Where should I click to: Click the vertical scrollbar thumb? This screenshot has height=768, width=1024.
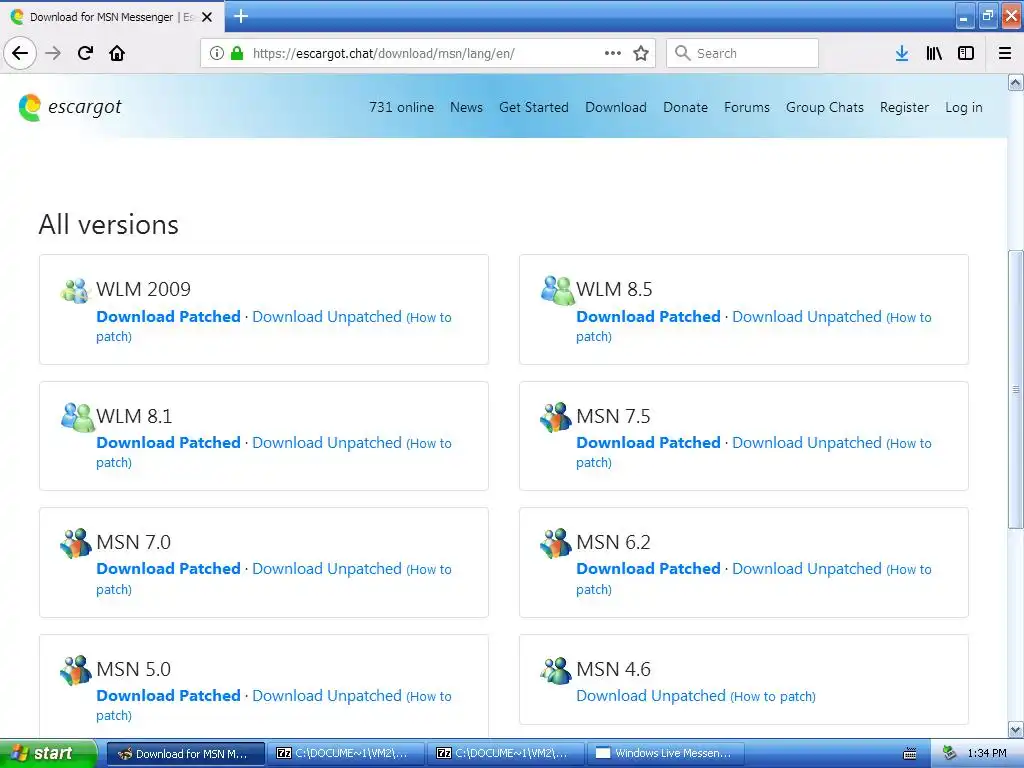click(1016, 389)
